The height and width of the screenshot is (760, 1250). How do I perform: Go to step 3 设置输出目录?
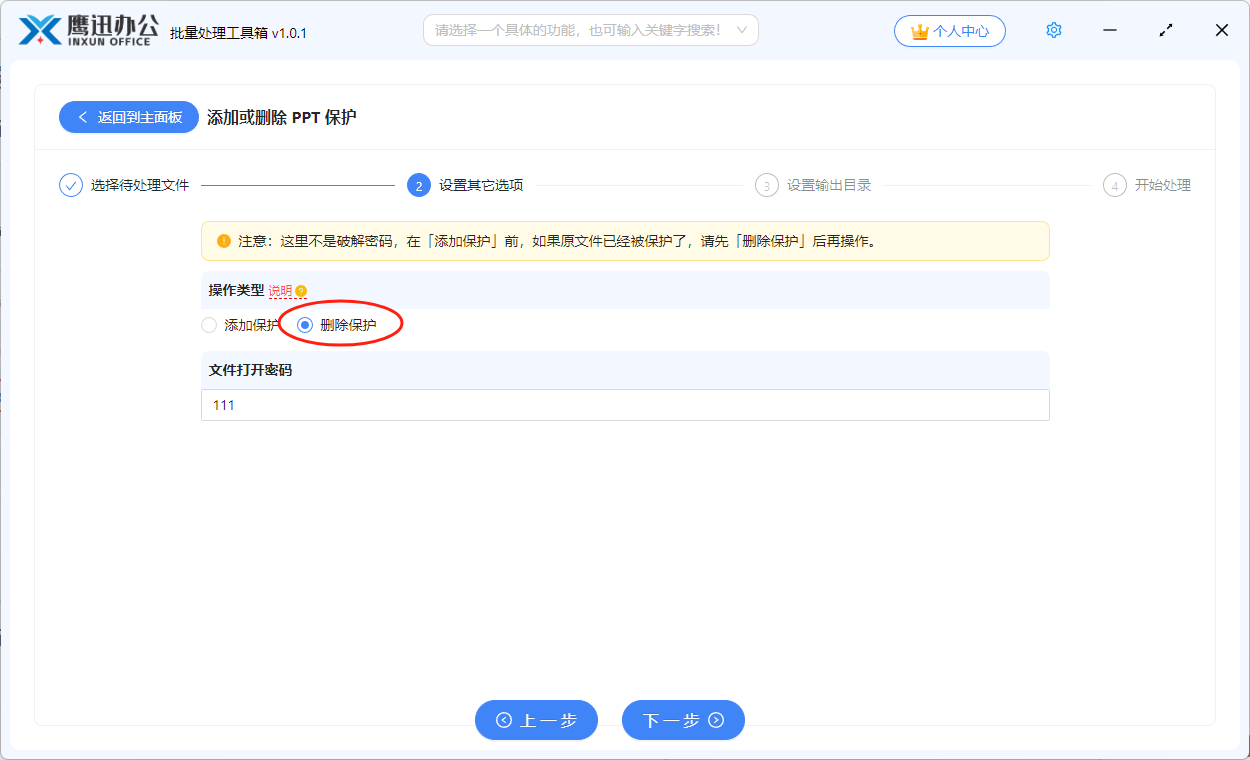[x=813, y=185]
